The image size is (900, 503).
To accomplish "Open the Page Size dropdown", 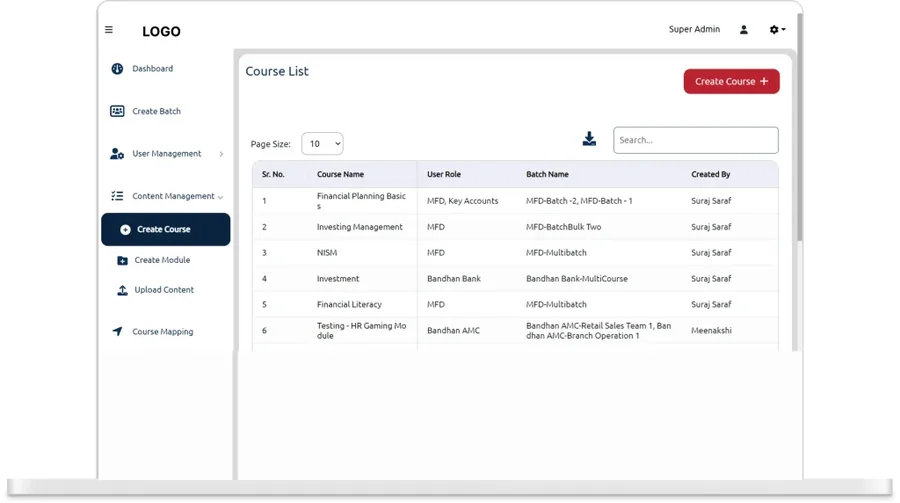I will point(322,144).
